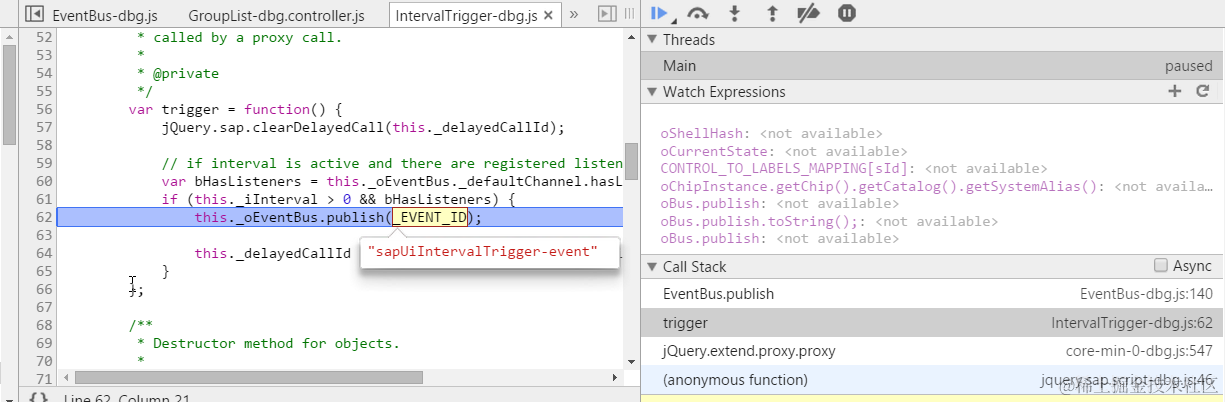Hide the debugger sidebar with the panel icon
Image resolution: width=1225 pixels, height=402 pixels.
606,14
